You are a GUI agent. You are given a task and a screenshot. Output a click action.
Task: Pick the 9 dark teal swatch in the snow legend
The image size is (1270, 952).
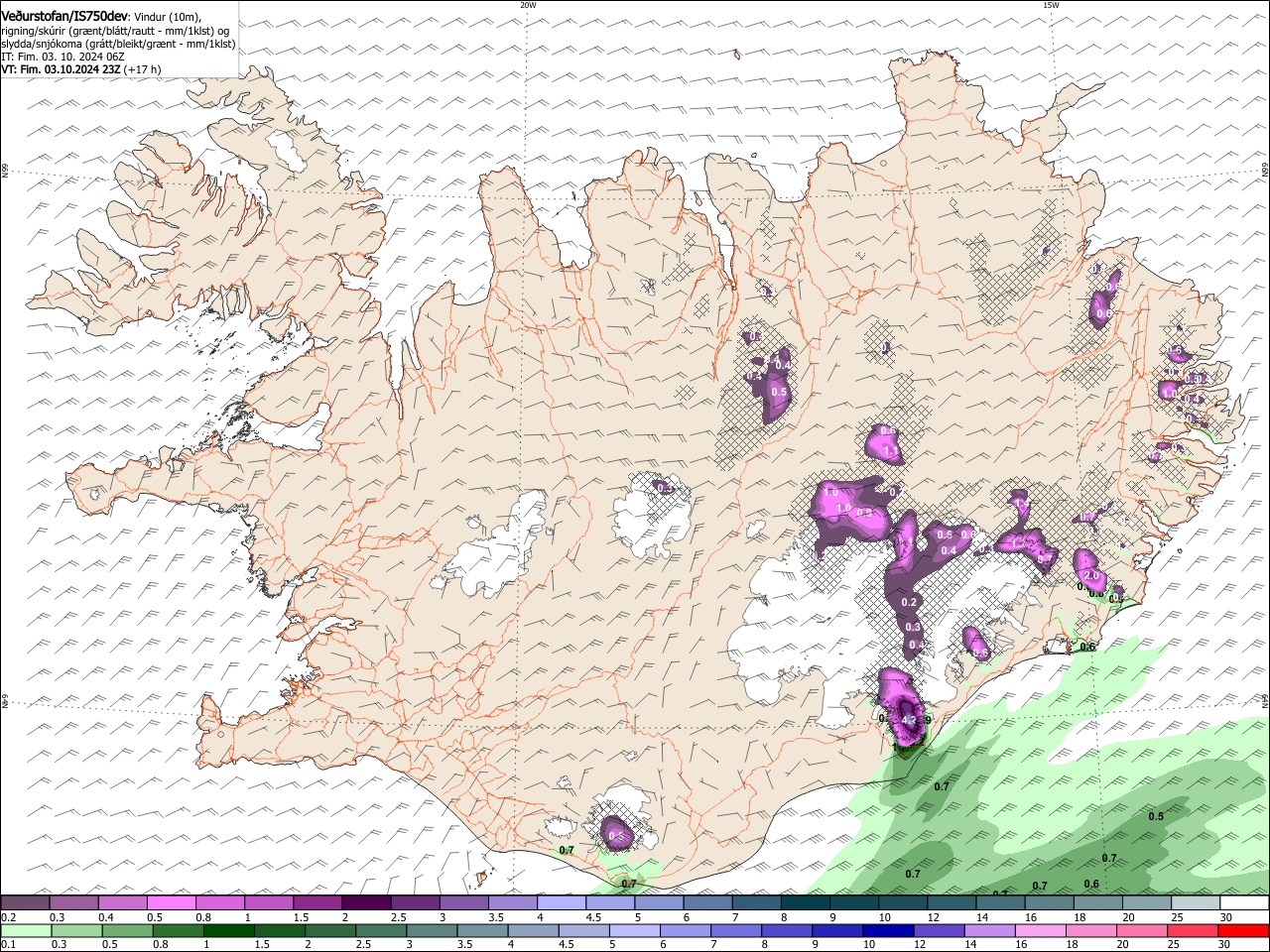point(854,902)
